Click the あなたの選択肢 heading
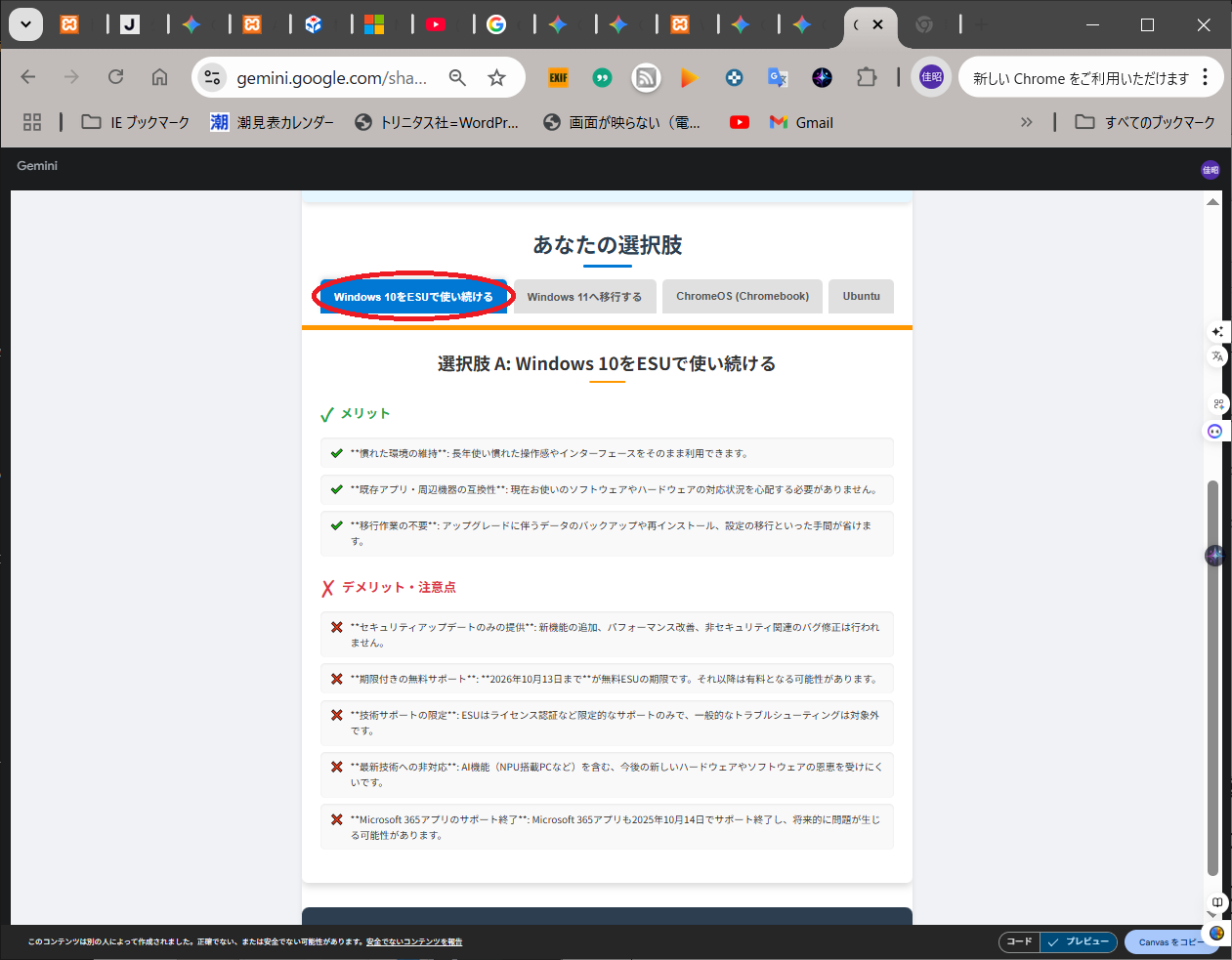 [x=607, y=245]
